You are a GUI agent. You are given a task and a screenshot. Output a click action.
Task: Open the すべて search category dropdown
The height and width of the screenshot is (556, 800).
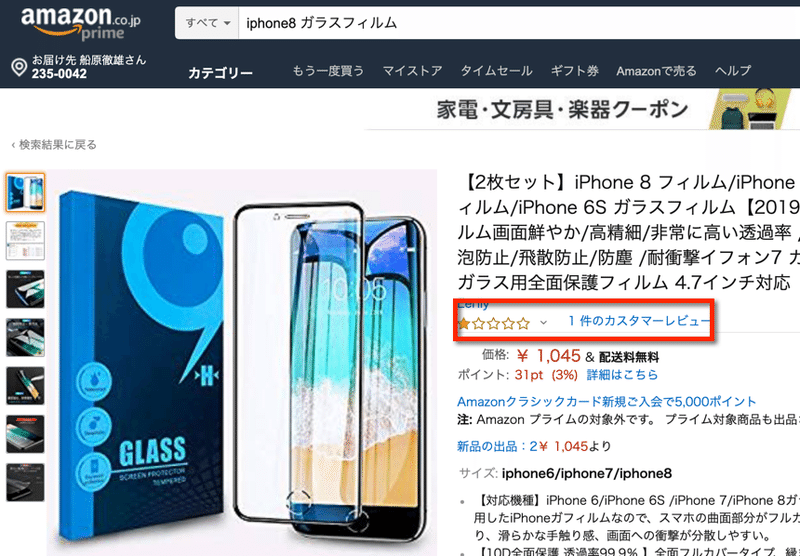point(207,23)
